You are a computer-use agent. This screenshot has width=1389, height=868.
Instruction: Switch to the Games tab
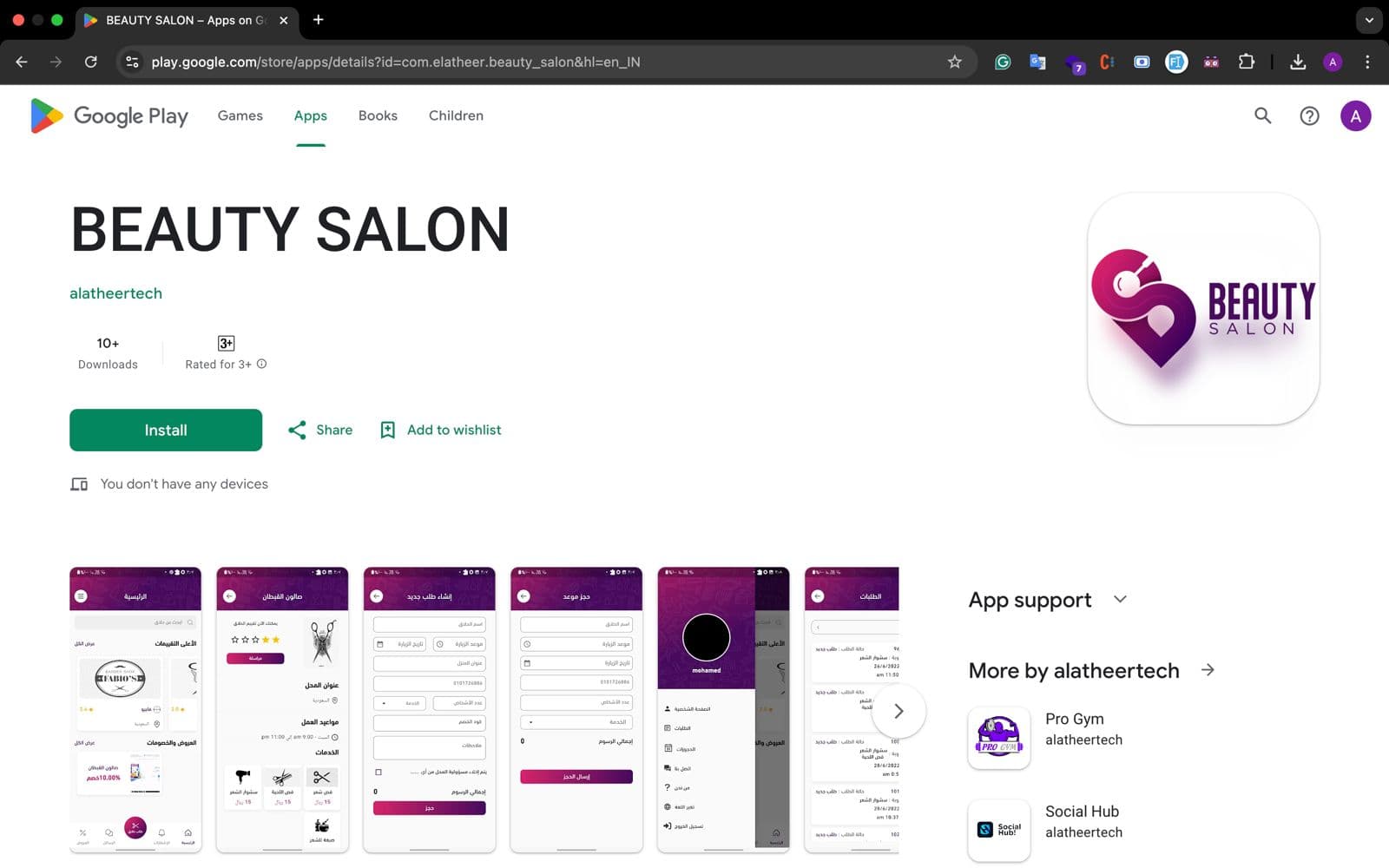coord(240,115)
